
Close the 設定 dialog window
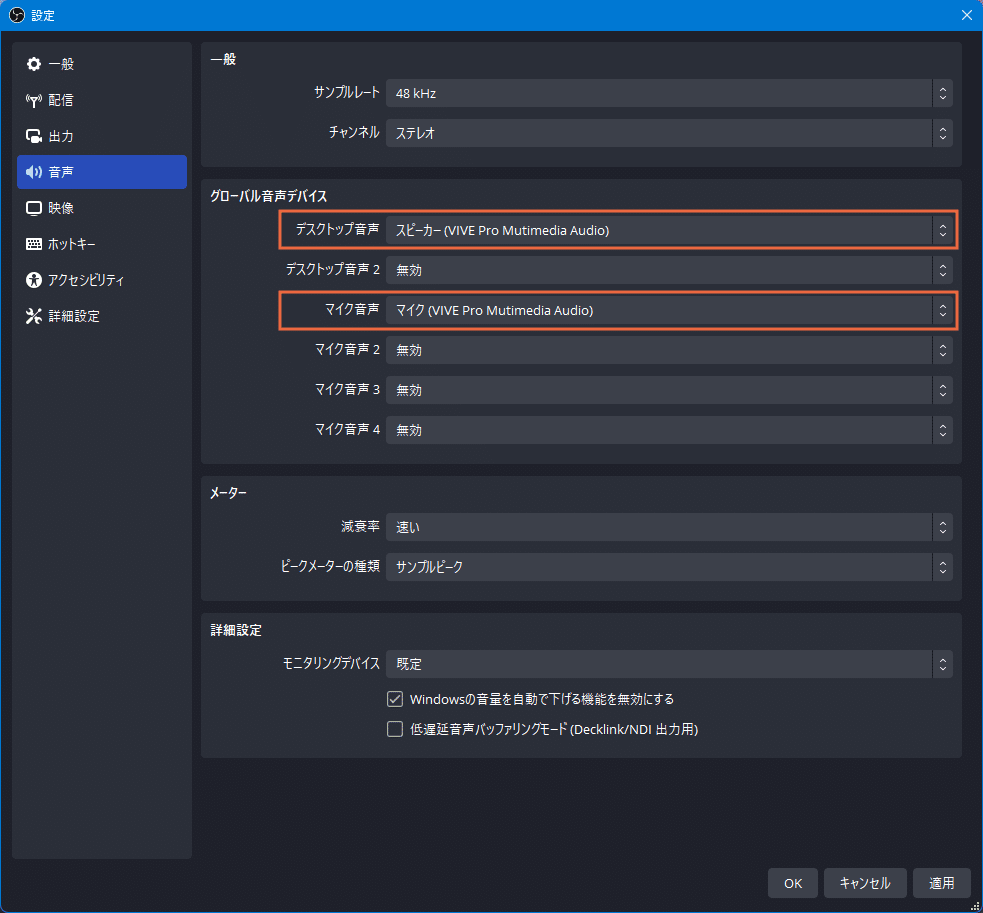pos(967,15)
